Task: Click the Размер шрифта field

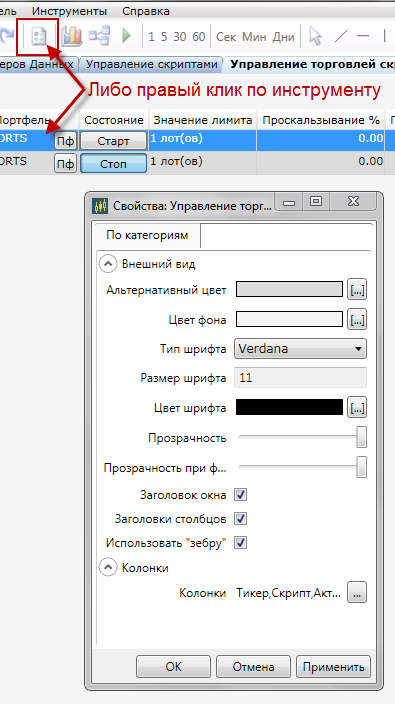Action: 300,378
